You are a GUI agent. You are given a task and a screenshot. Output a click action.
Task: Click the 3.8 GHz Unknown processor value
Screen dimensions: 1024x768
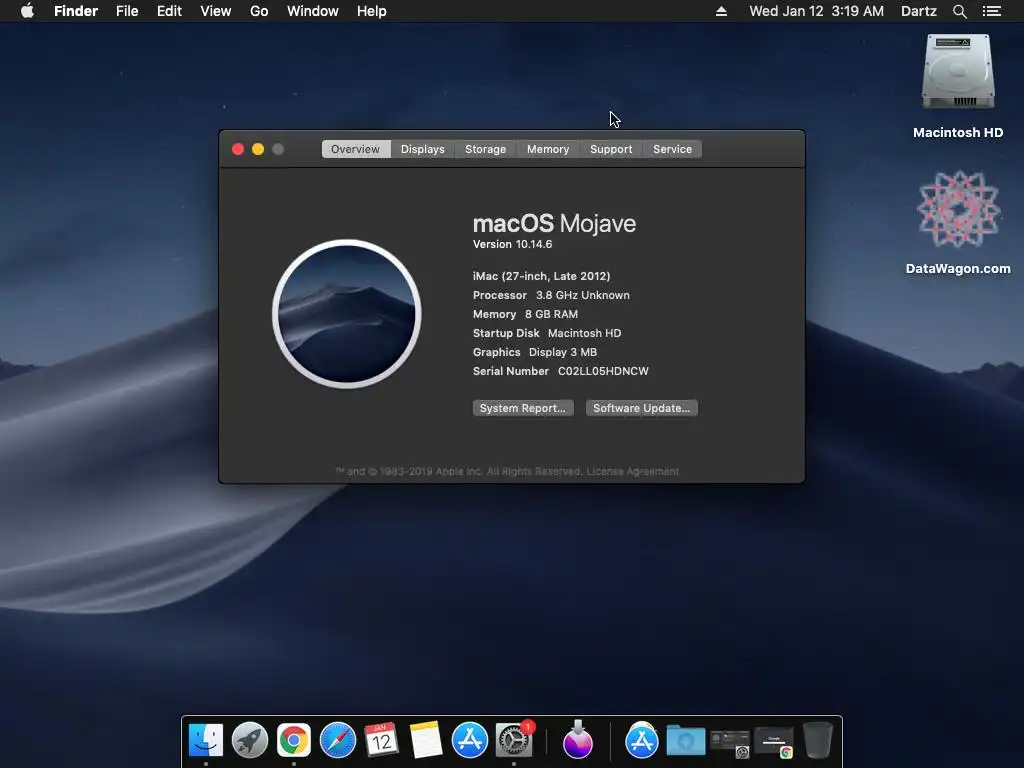(583, 295)
